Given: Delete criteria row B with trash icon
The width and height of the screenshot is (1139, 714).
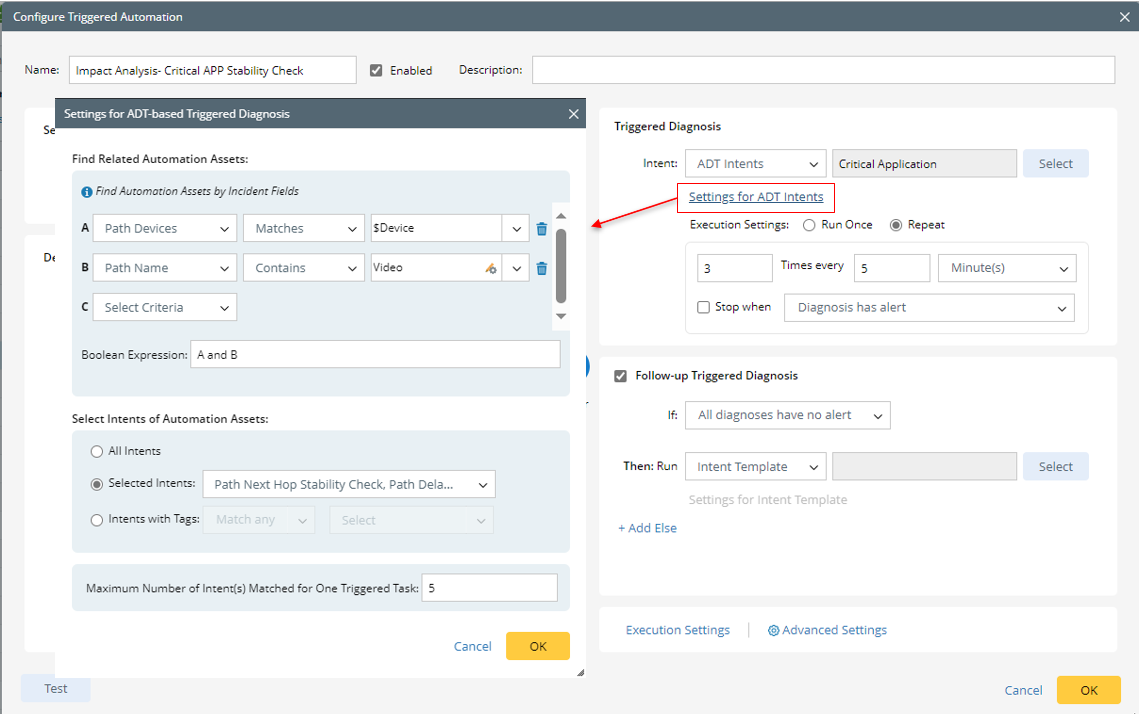Looking at the screenshot, I should 541,268.
